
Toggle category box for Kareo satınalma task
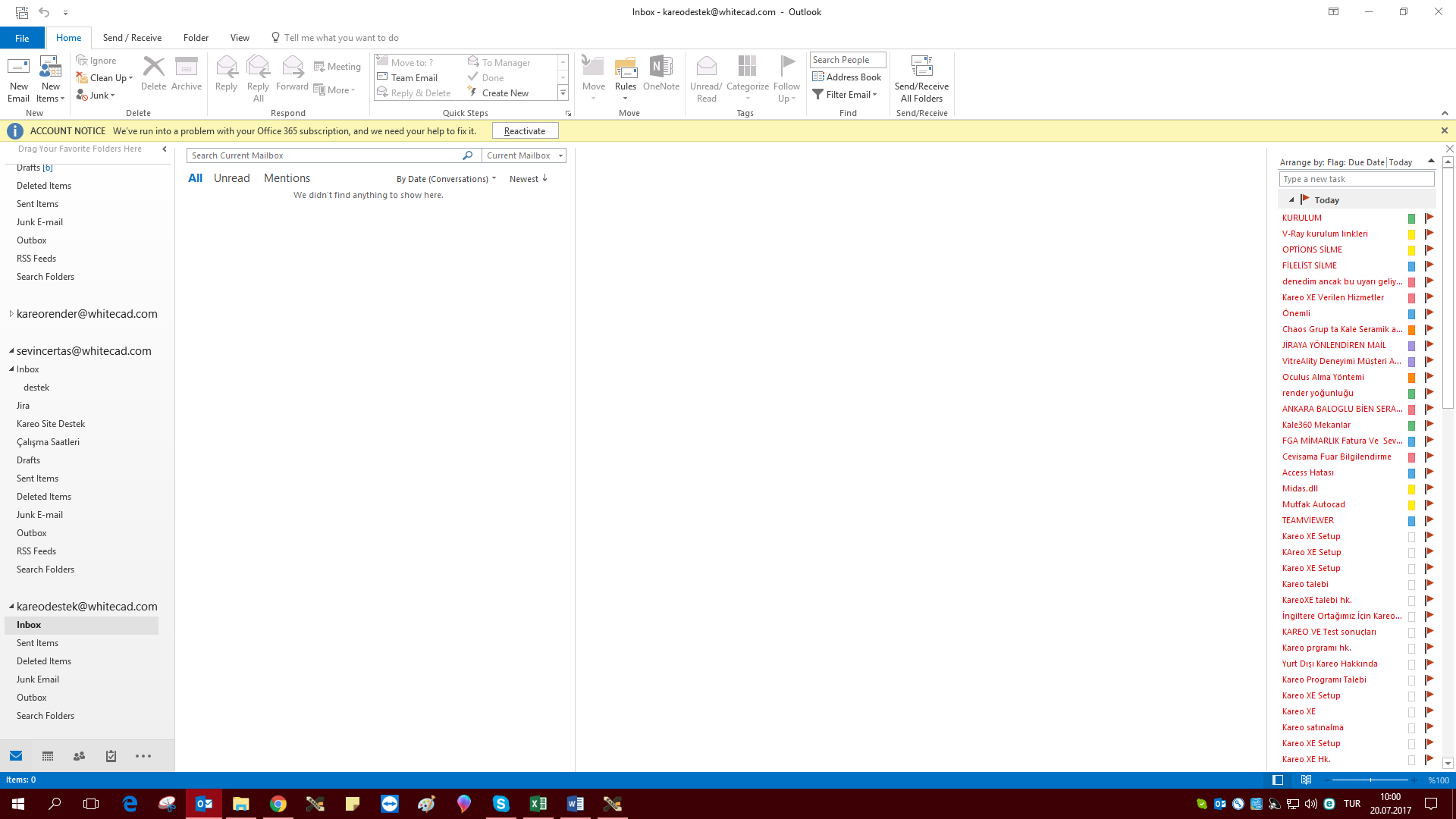(1411, 728)
